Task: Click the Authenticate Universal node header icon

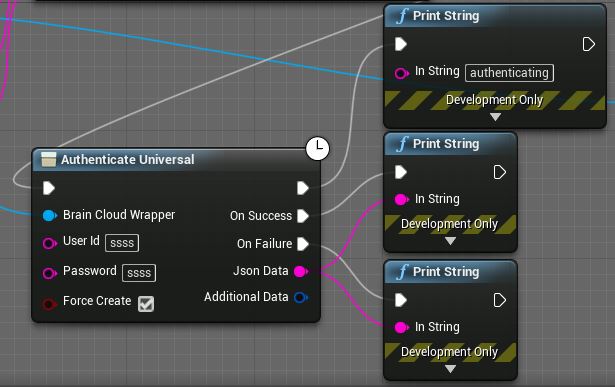Action: coord(49,160)
